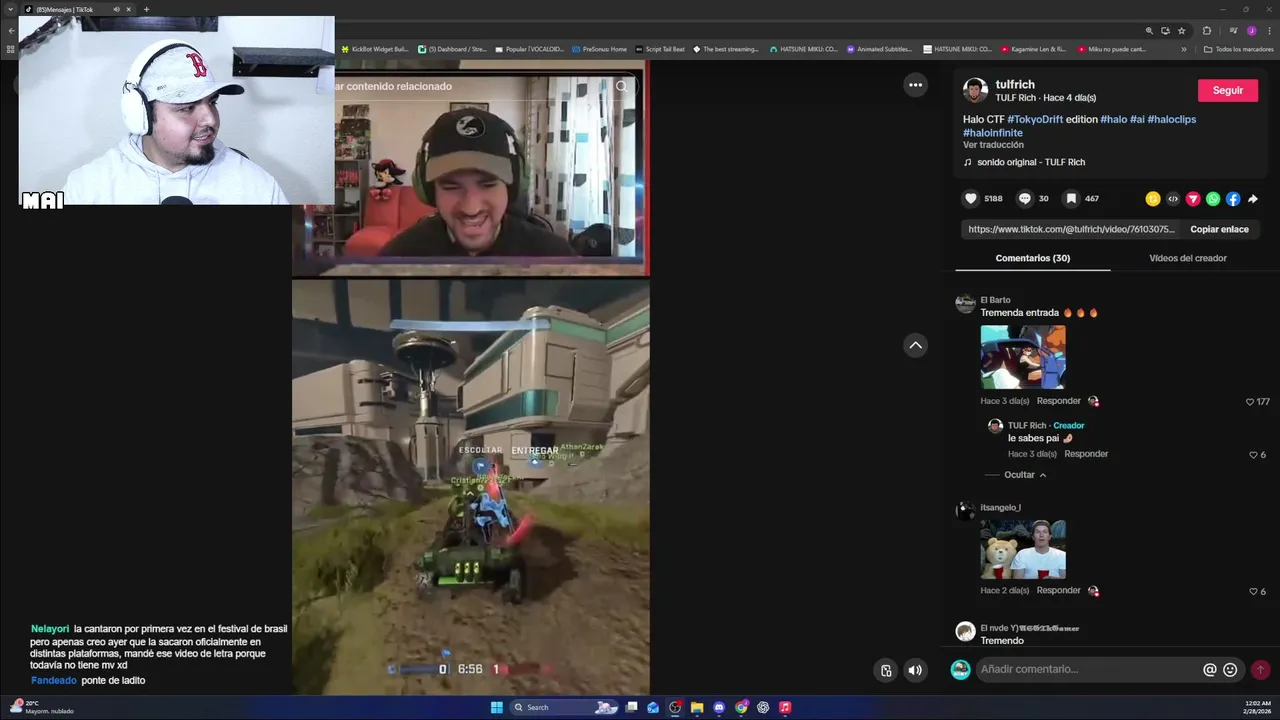Copy link with Copiar enlace
The height and width of the screenshot is (720, 1280).
(1219, 229)
